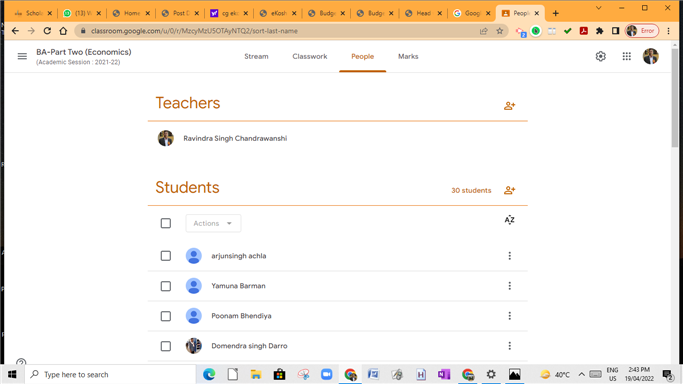Image resolution: width=683 pixels, height=384 pixels.
Task: Open OneNote from the taskbar
Action: (x=444, y=374)
